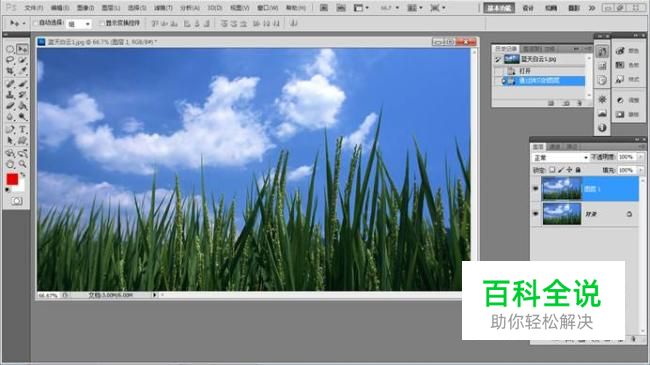Select the Zoom magnifier tool
This screenshot has width=650, height=365.
click(x=22, y=164)
